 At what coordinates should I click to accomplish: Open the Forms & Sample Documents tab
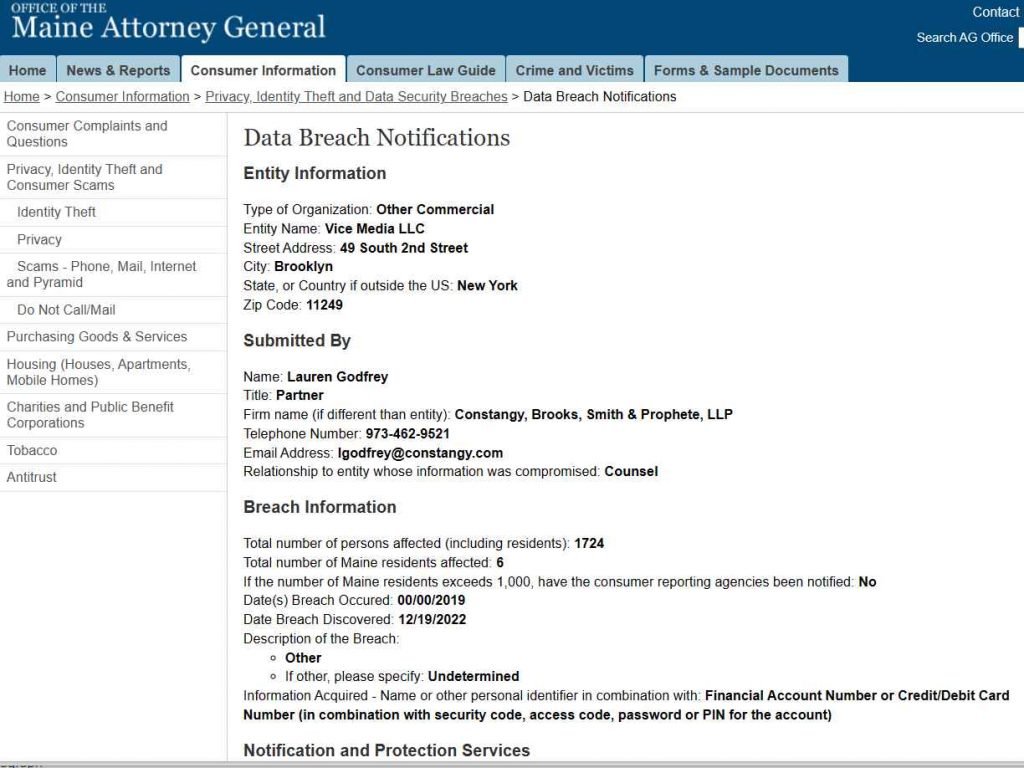click(x=746, y=70)
